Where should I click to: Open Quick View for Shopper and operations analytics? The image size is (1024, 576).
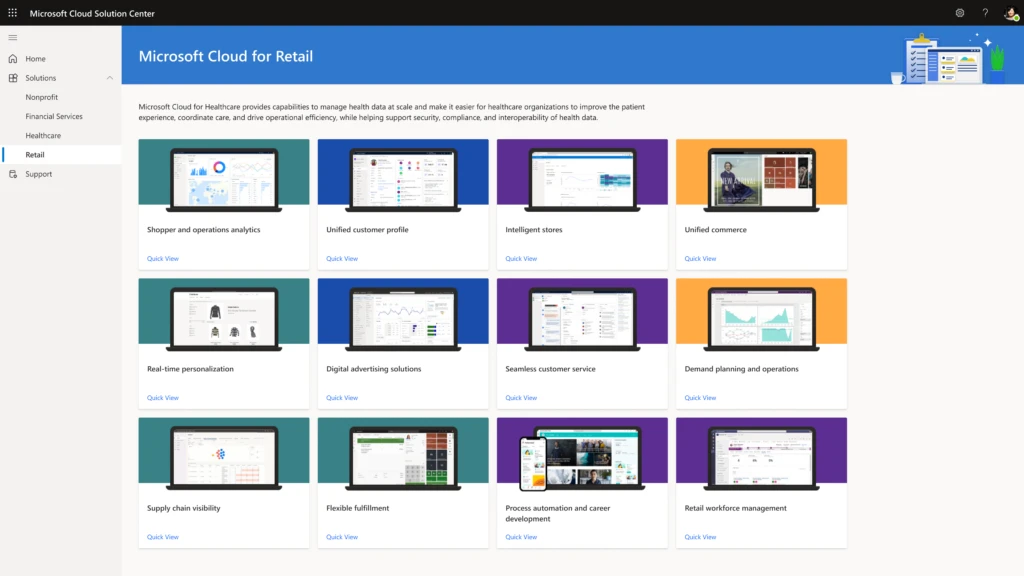point(162,258)
